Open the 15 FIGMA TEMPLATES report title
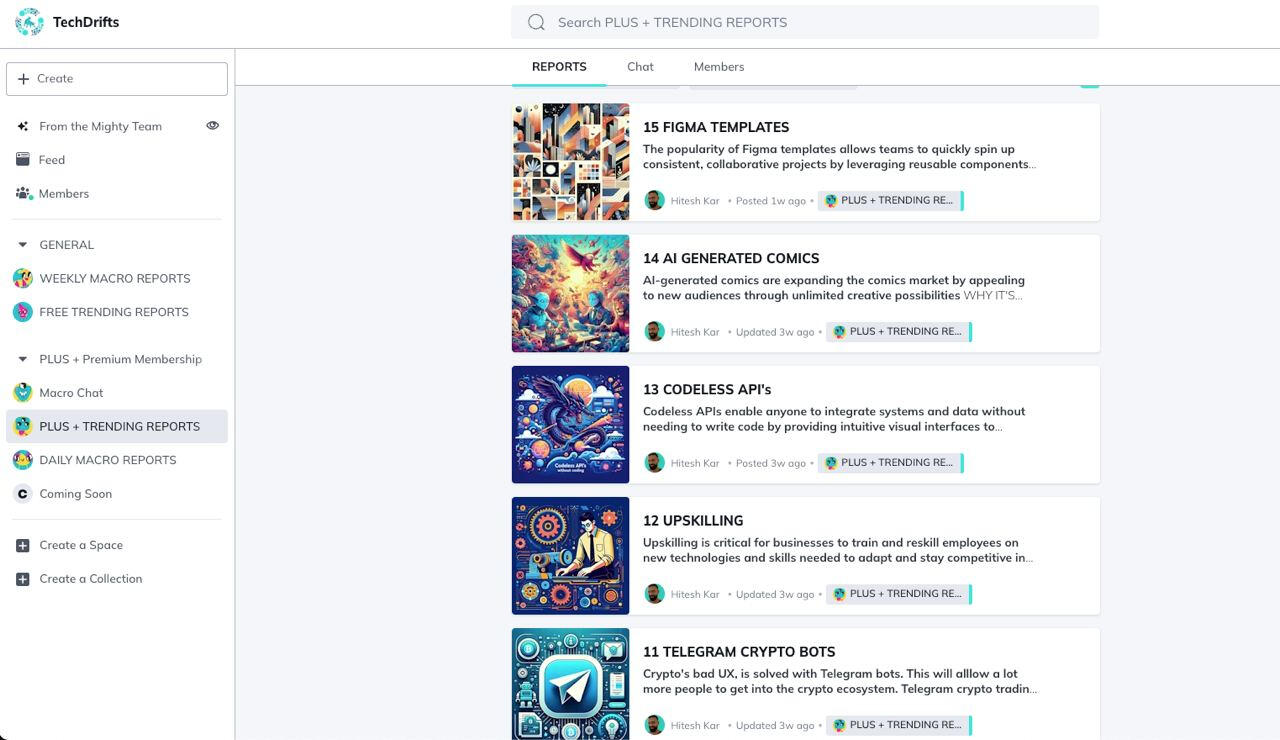Viewport: 1280px width, 740px height. 716,127
